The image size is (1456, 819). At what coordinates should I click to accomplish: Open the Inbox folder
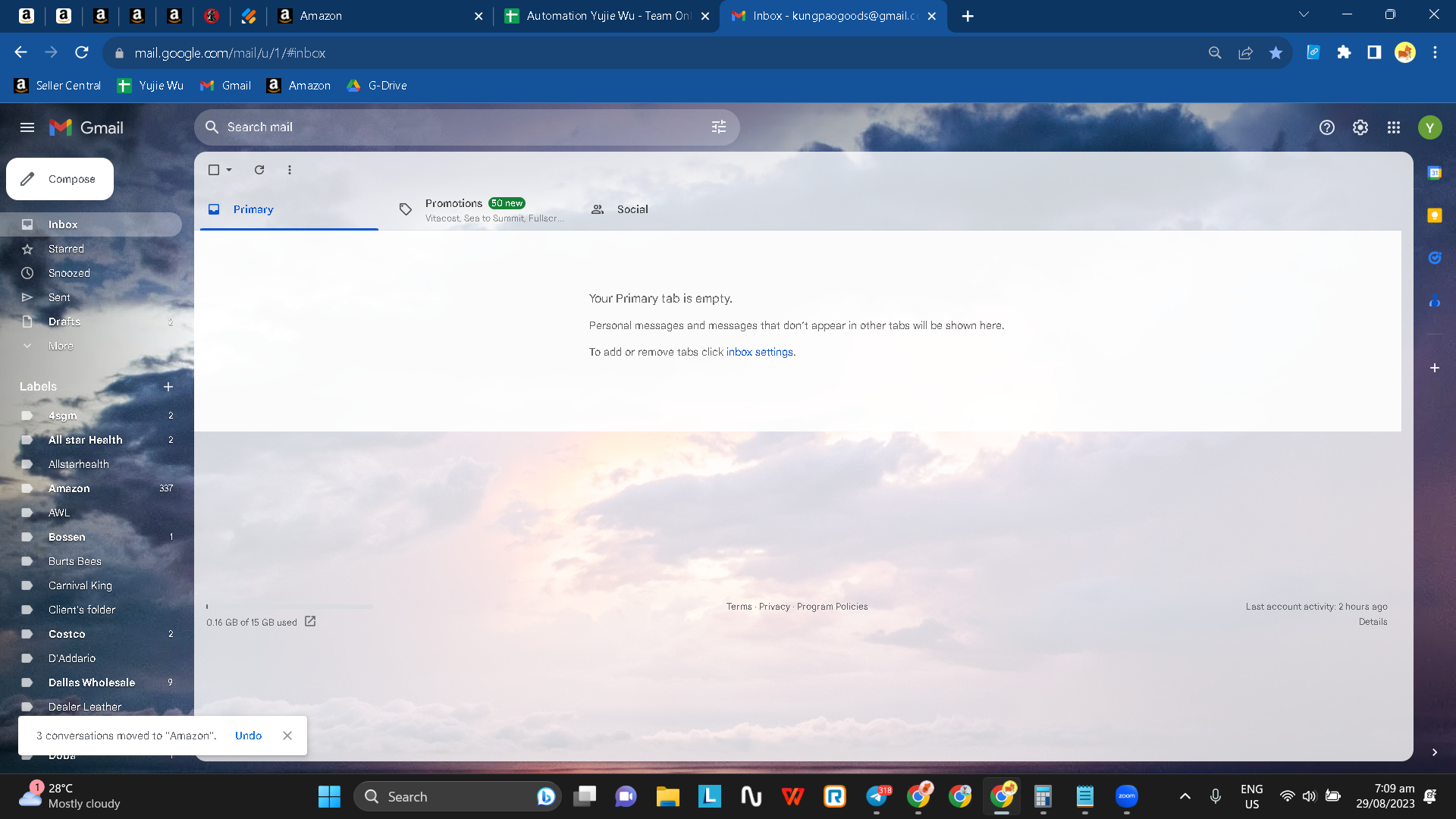tap(91, 224)
